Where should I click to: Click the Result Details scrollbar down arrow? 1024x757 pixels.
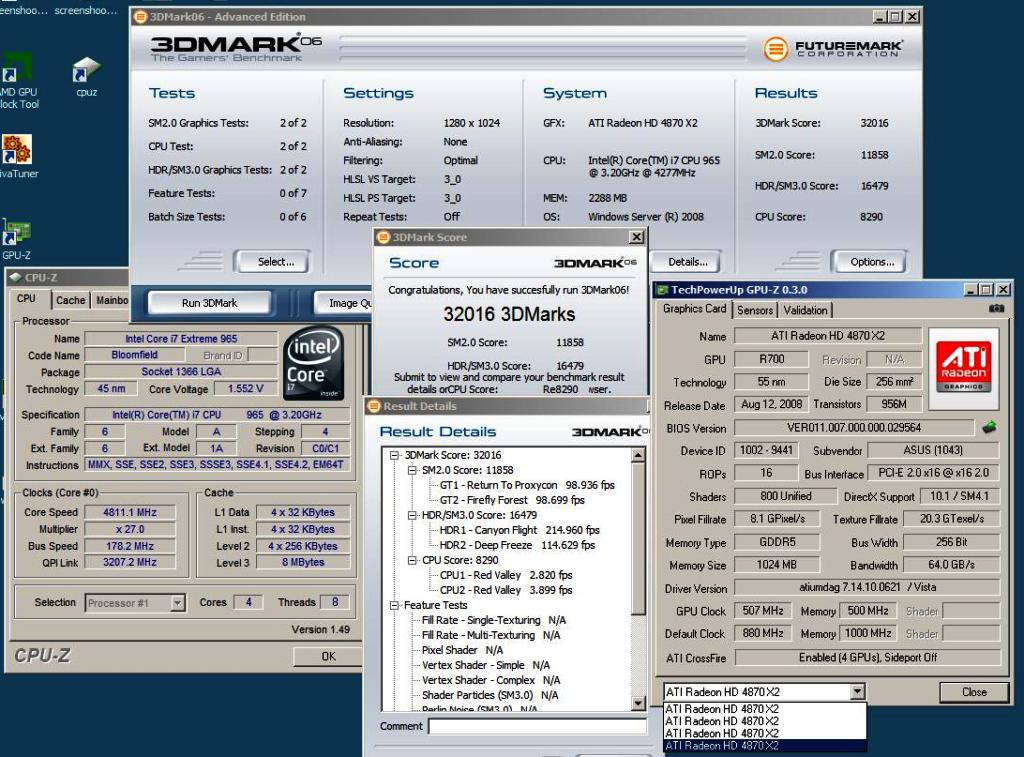[639, 703]
